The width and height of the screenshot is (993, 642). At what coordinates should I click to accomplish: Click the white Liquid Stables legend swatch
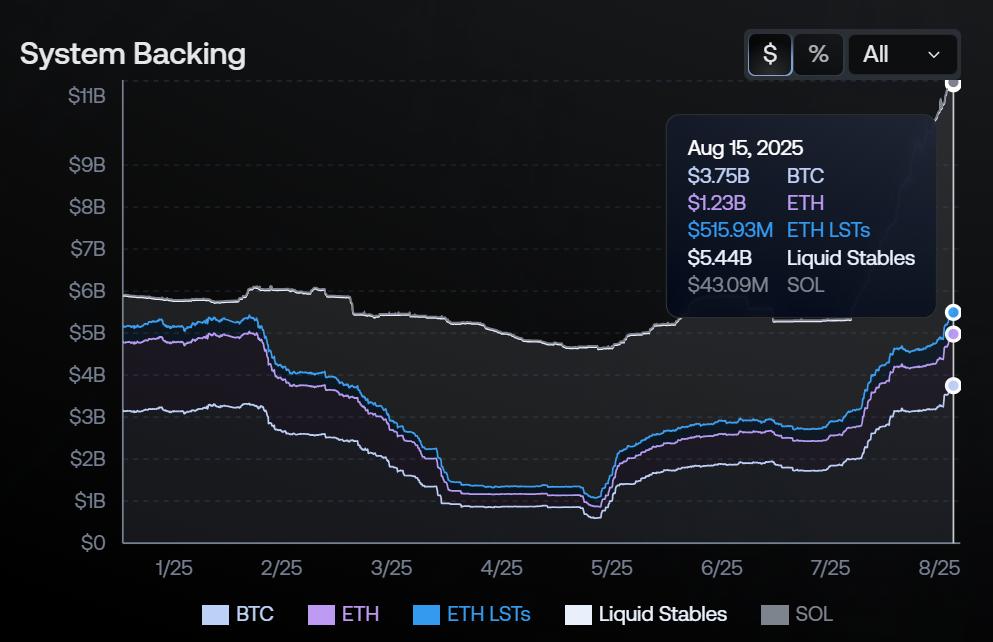click(x=578, y=614)
